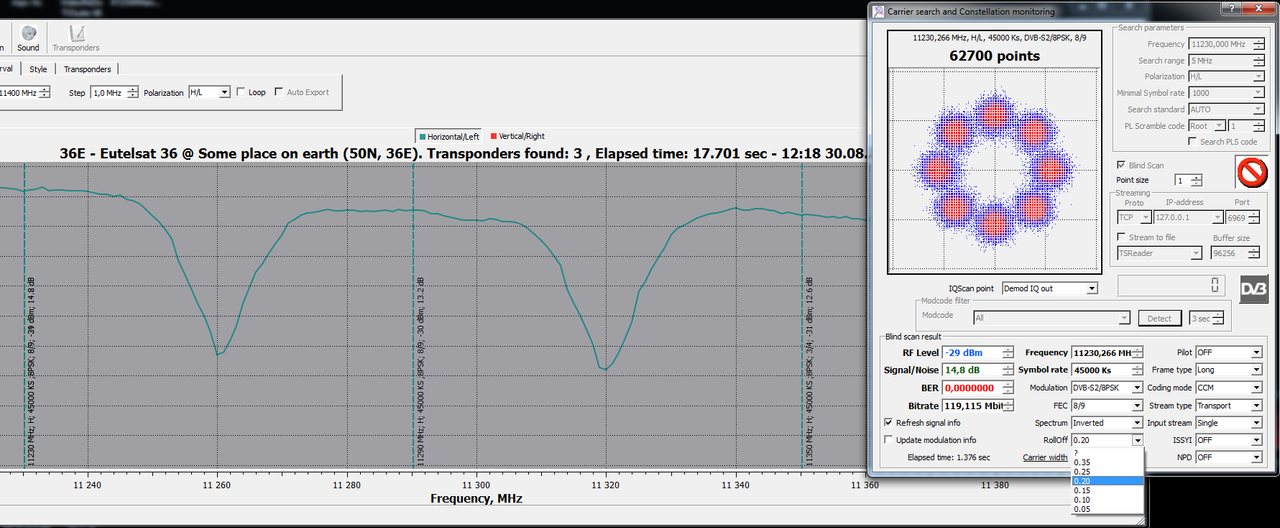Select highlighted 0.20 in RollOff list
Image resolution: width=1280 pixels, height=528 pixels.
point(1107,481)
